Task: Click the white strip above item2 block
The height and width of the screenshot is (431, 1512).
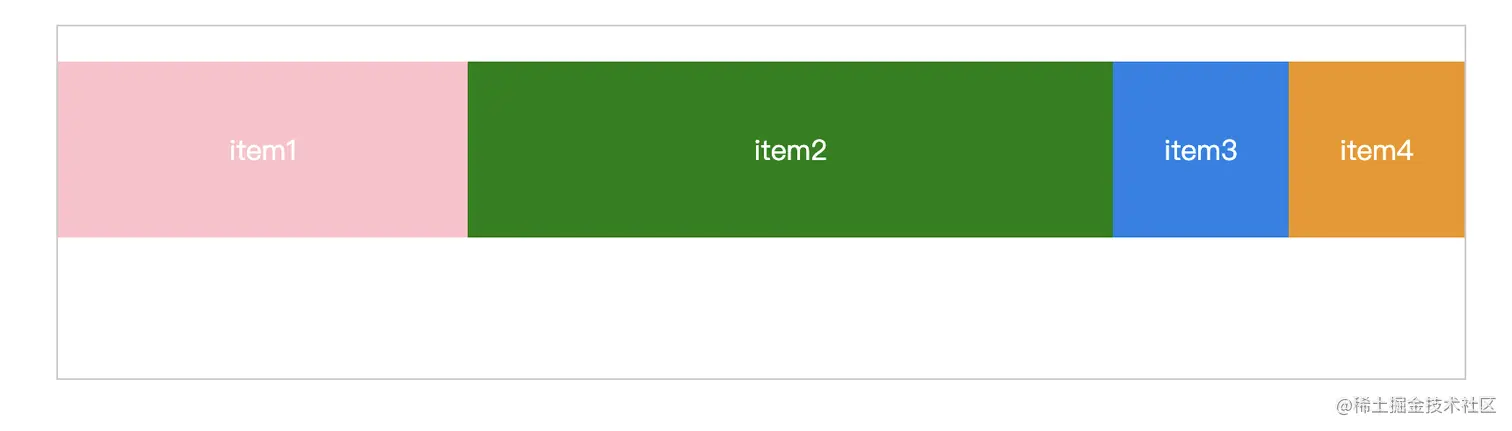Action: 790,44
